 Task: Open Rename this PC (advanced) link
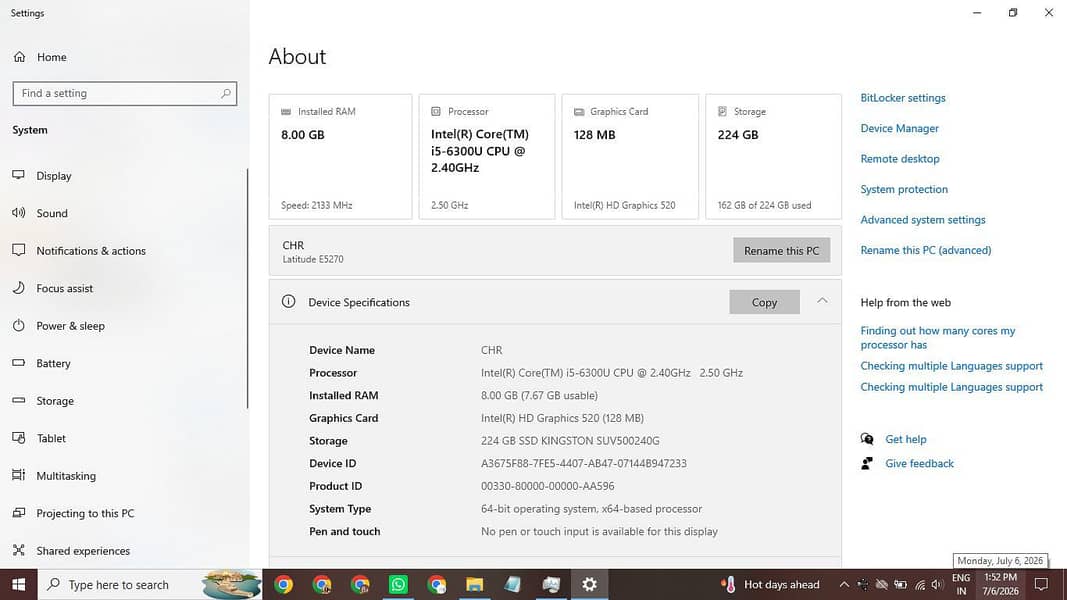coord(925,250)
